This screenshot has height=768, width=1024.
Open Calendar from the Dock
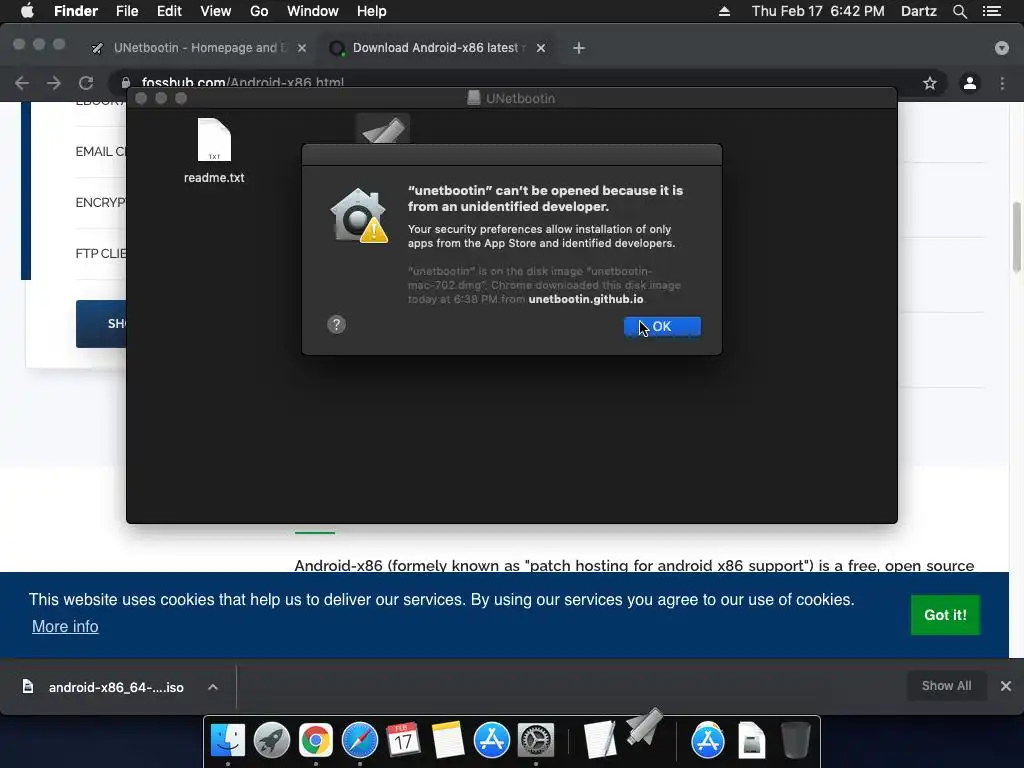[404, 740]
